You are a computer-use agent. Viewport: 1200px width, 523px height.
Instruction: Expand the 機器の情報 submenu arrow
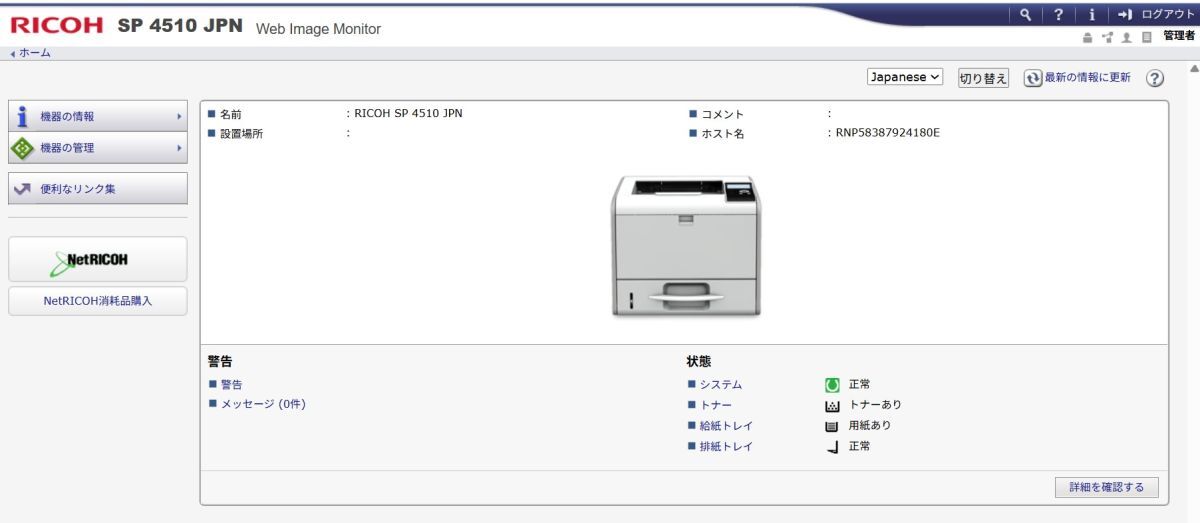[179, 116]
